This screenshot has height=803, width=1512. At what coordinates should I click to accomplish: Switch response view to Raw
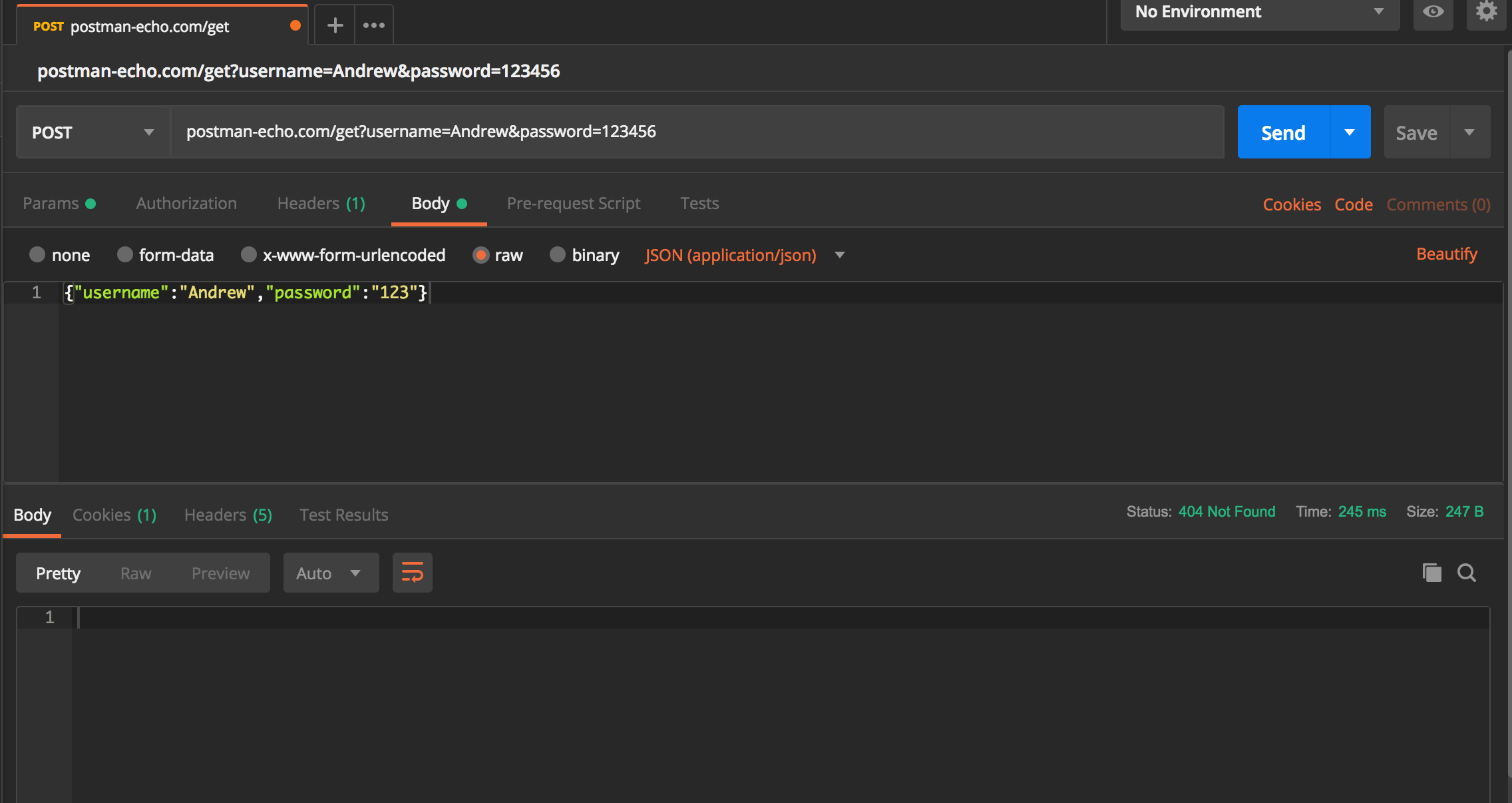click(136, 573)
